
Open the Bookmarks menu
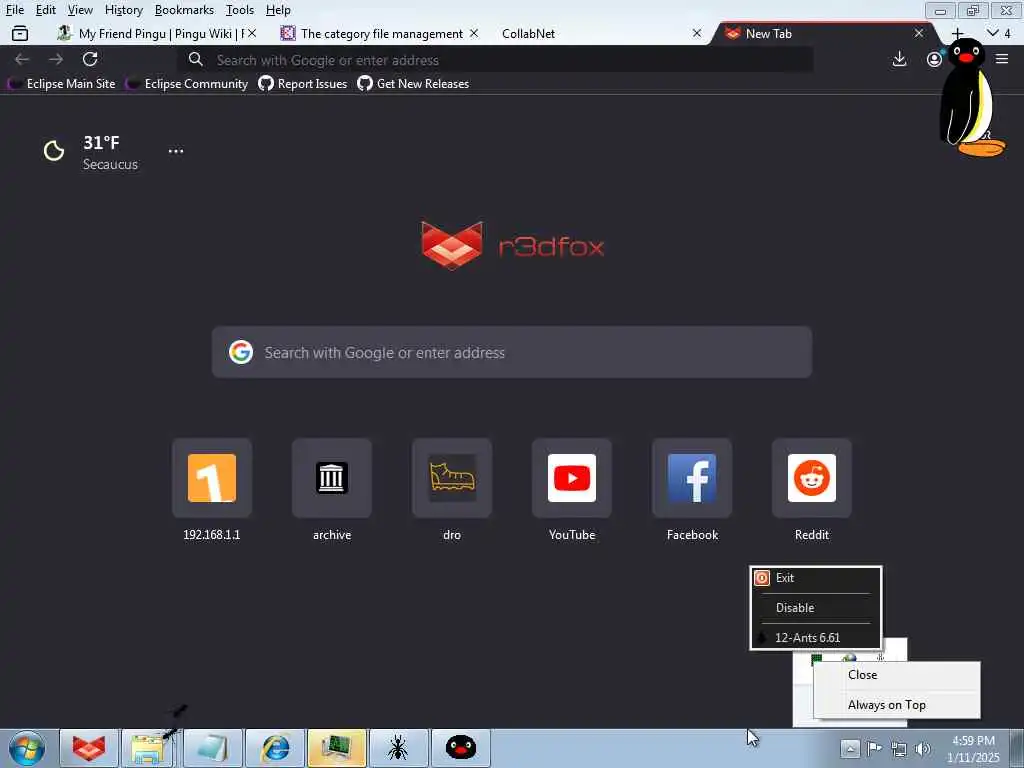[x=184, y=10]
